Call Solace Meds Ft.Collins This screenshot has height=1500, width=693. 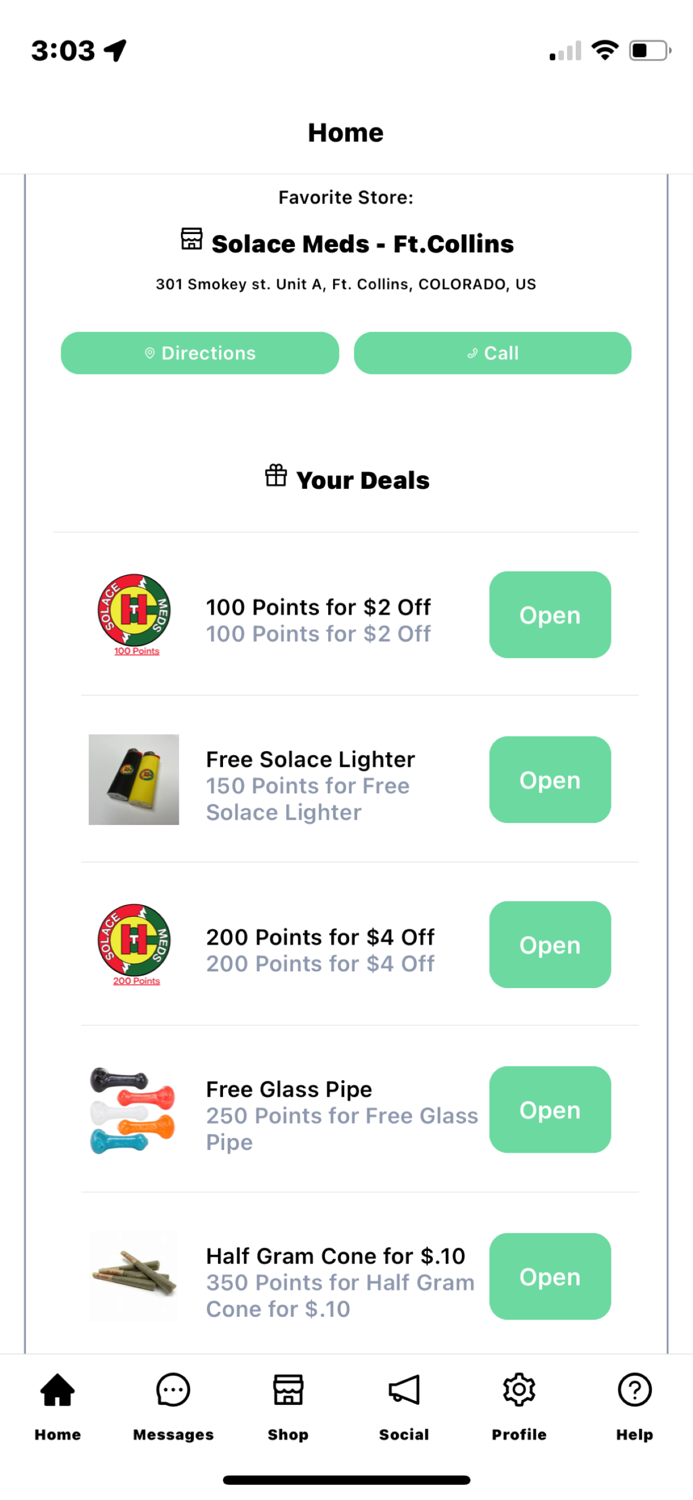(x=492, y=353)
